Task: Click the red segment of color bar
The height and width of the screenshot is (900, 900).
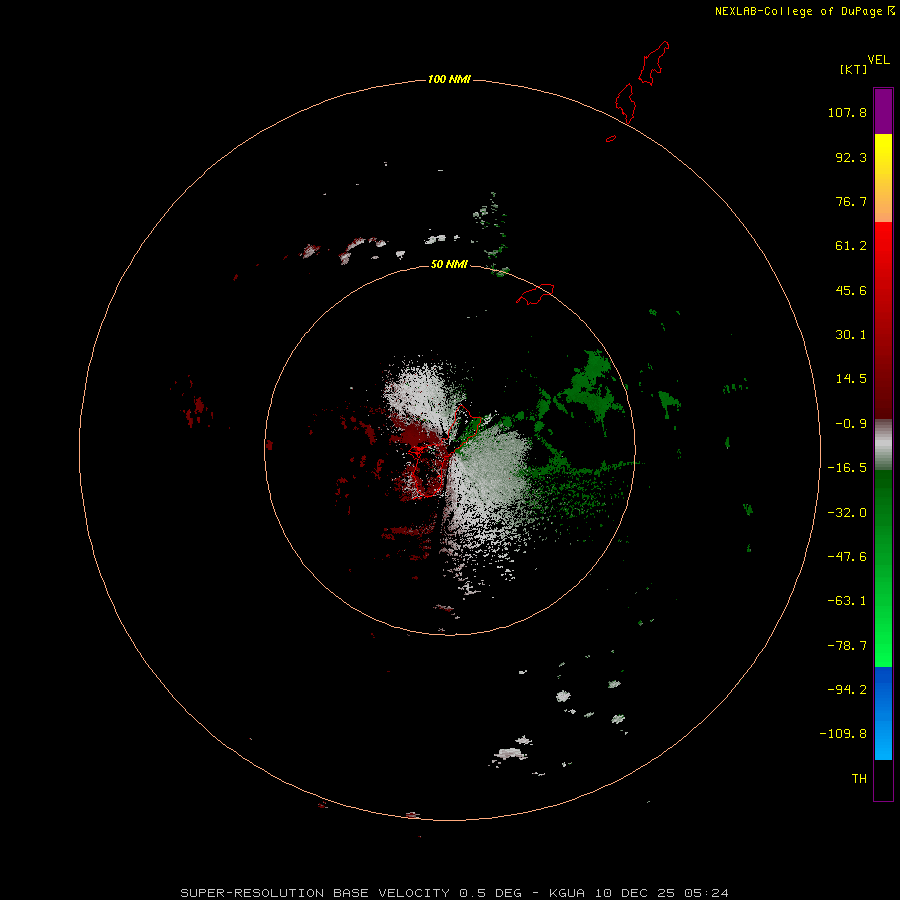Action: pyautogui.click(x=883, y=320)
